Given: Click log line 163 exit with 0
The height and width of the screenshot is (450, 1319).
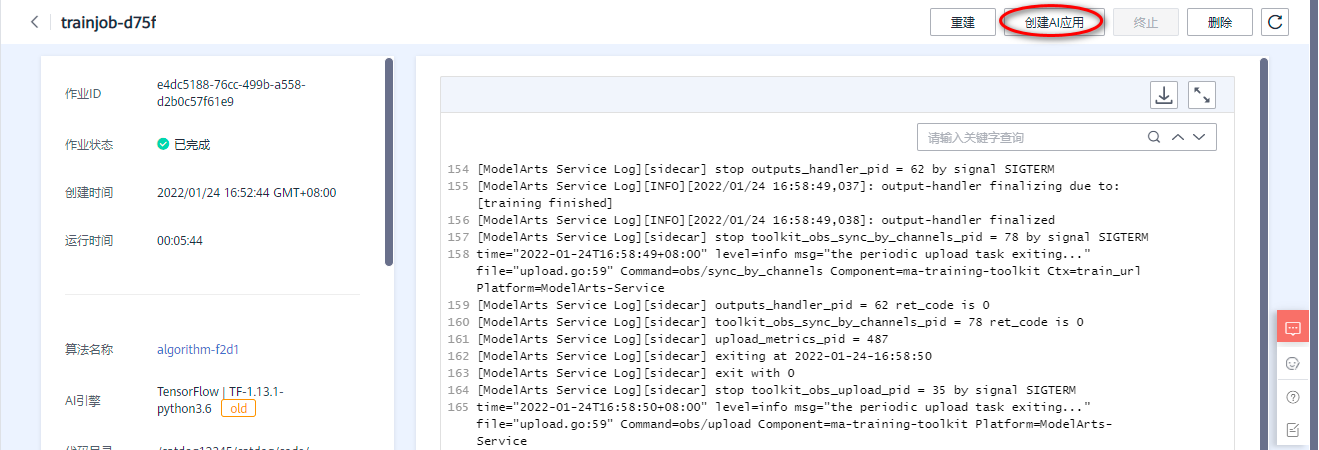Looking at the screenshot, I should click(635, 373).
